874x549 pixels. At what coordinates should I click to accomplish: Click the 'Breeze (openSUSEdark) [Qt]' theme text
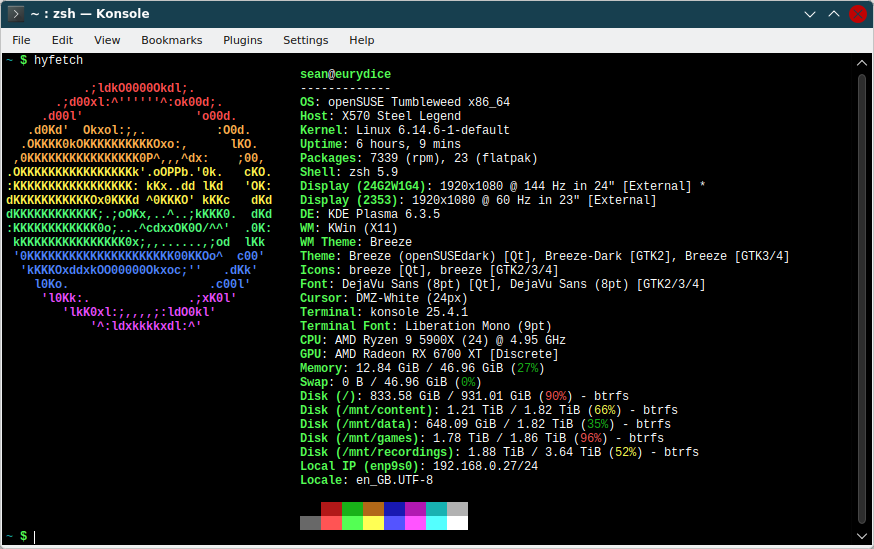pos(439,256)
